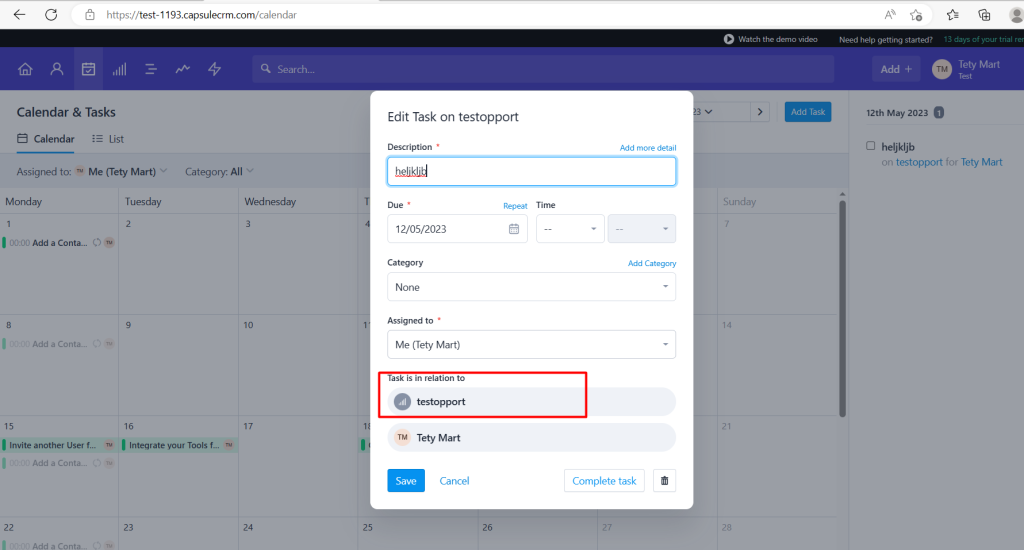Click Cancel in the dialog
The width and height of the screenshot is (1024, 550).
[x=455, y=481]
